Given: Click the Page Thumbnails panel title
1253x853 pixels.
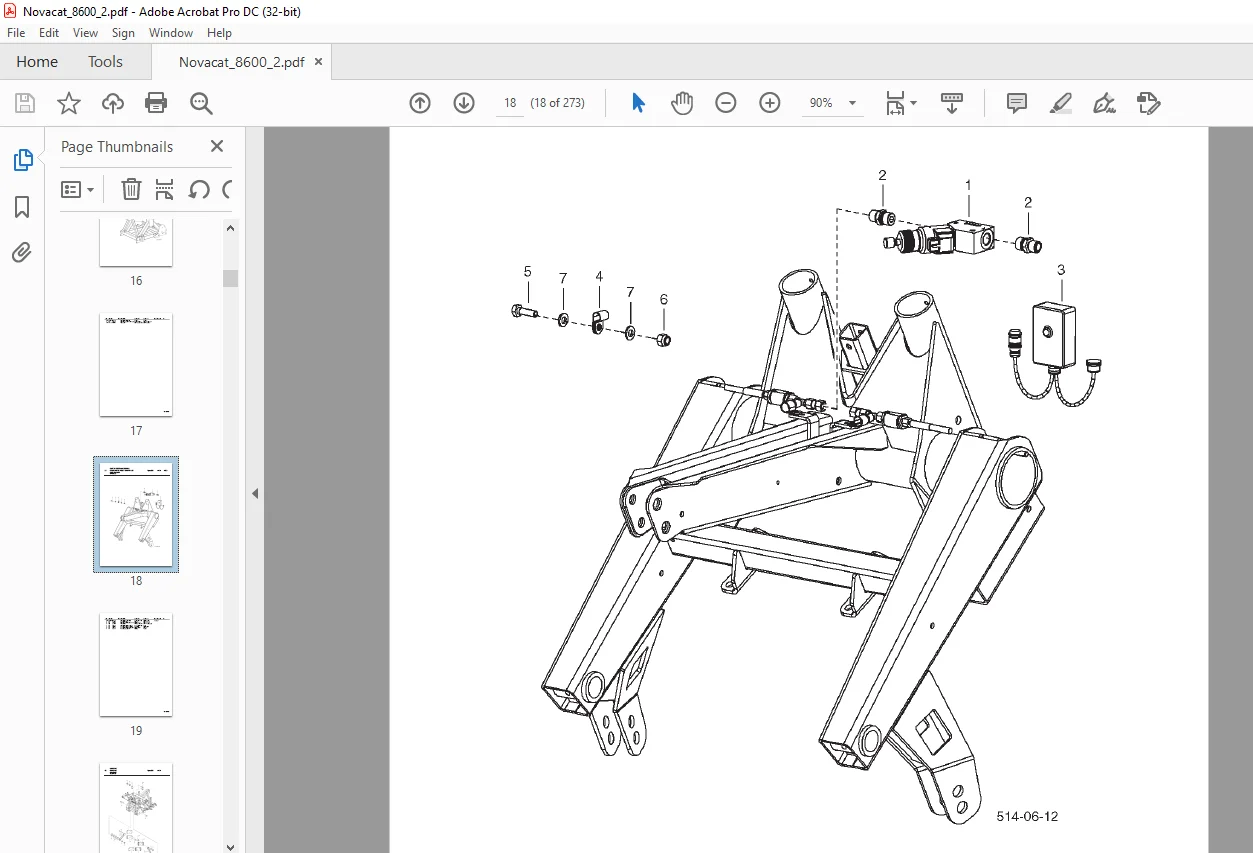Looking at the screenshot, I should [117, 146].
